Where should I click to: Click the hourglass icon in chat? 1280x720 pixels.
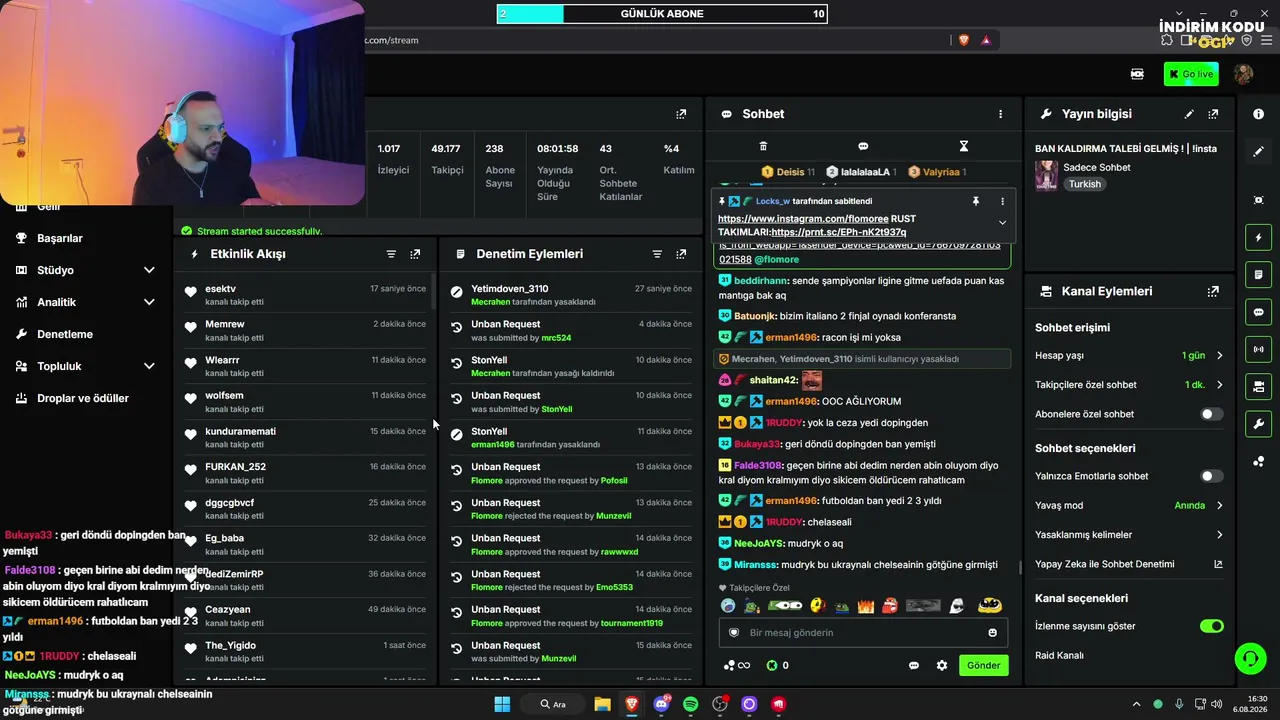pos(964,146)
